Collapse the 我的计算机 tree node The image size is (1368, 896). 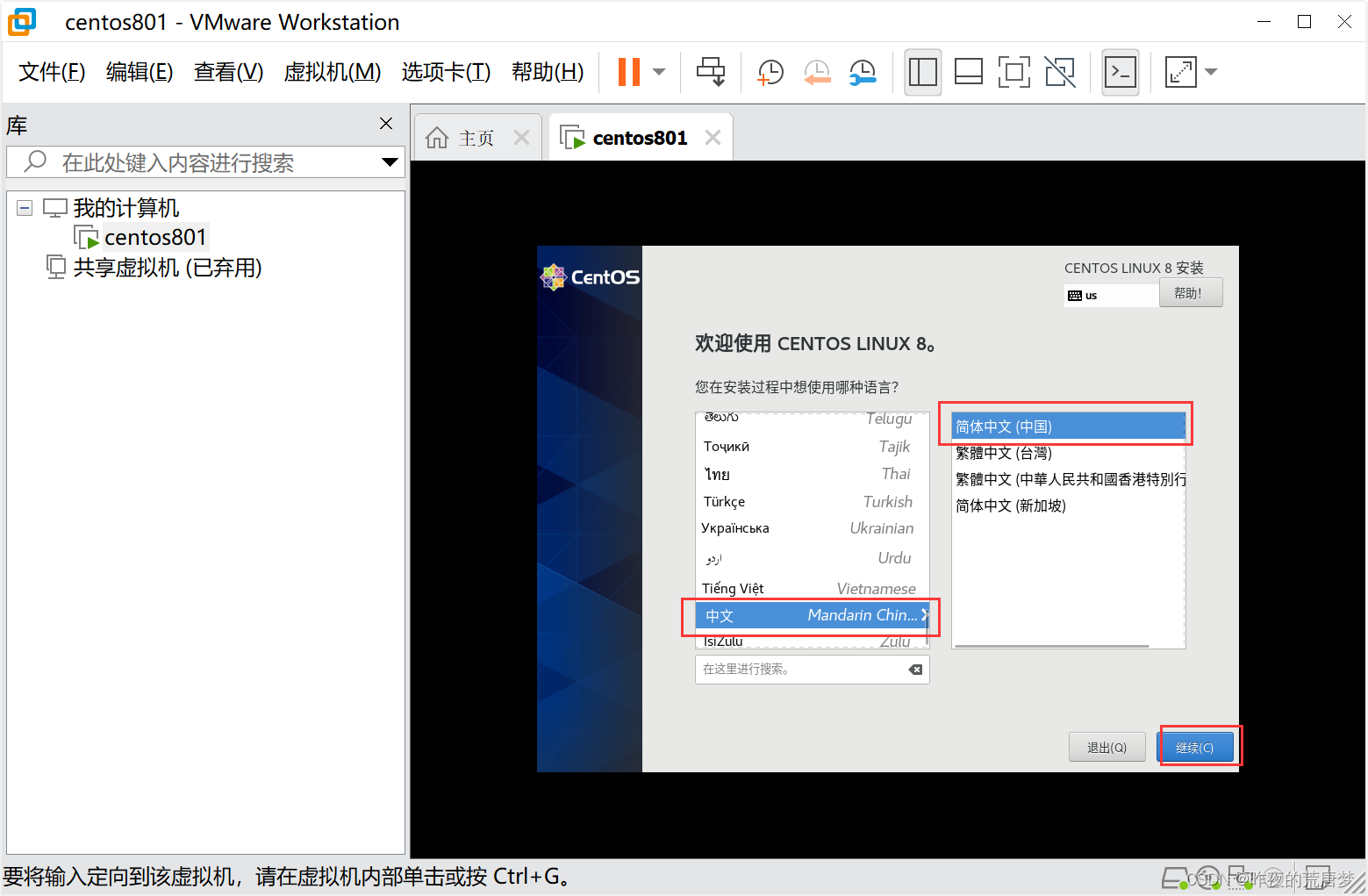(25, 208)
